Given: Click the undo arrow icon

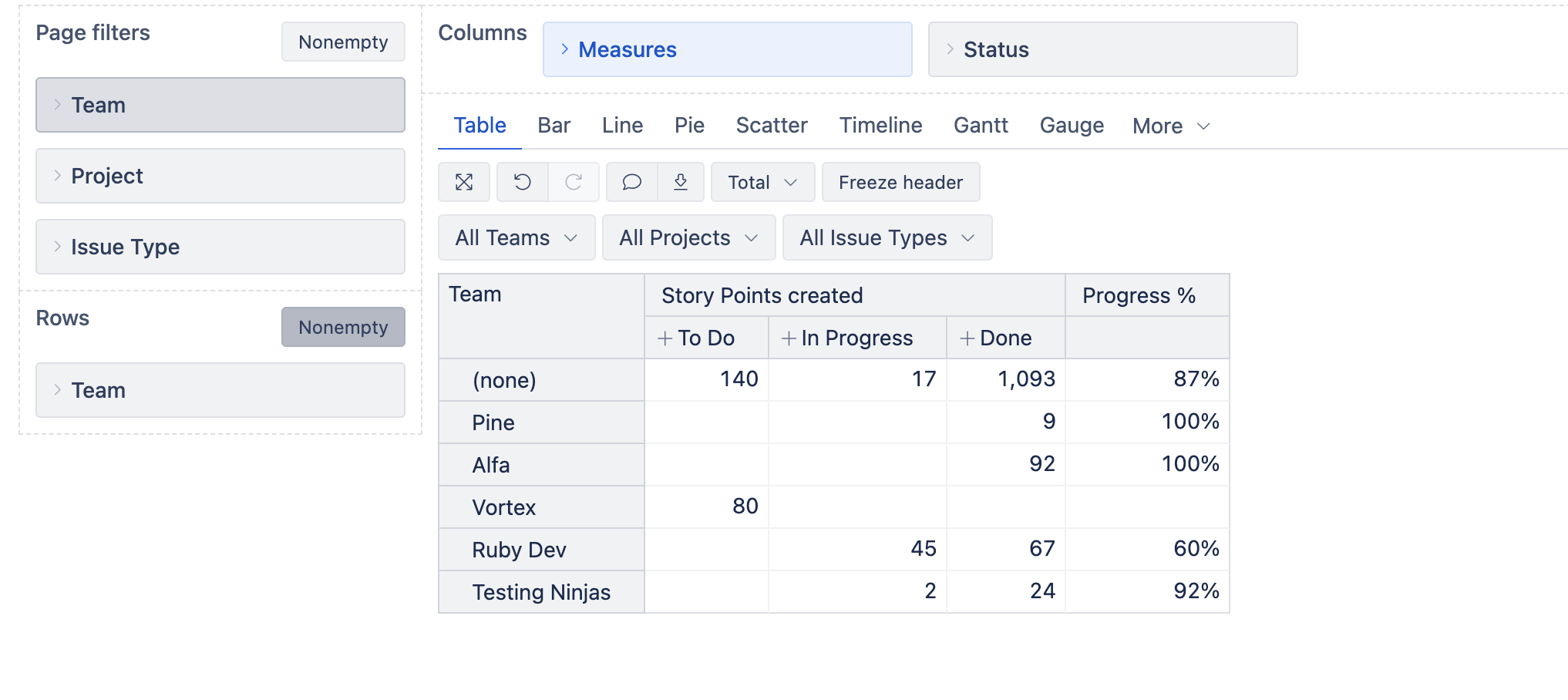Looking at the screenshot, I should click(523, 182).
